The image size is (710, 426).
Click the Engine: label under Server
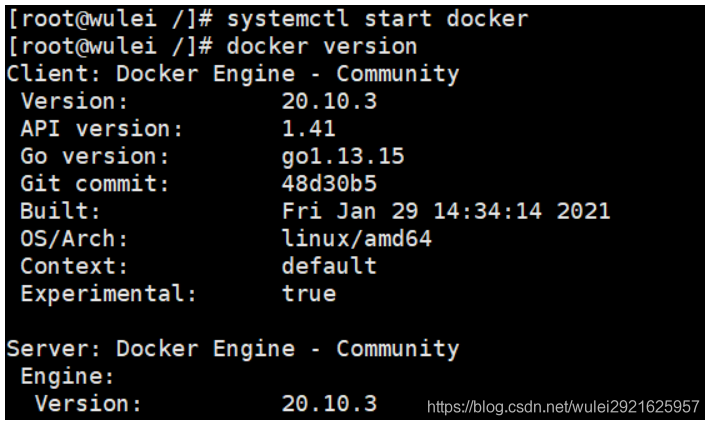(x=67, y=377)
